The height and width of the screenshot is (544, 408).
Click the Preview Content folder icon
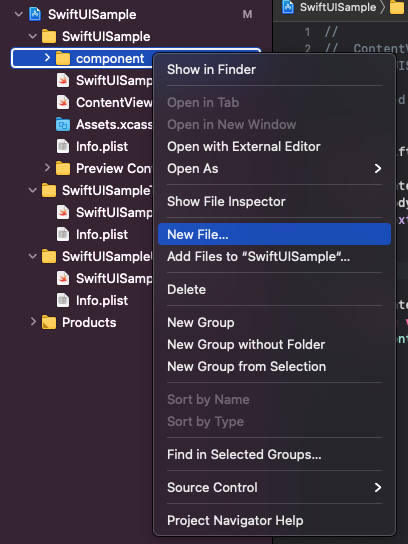(x=63, y=168)
